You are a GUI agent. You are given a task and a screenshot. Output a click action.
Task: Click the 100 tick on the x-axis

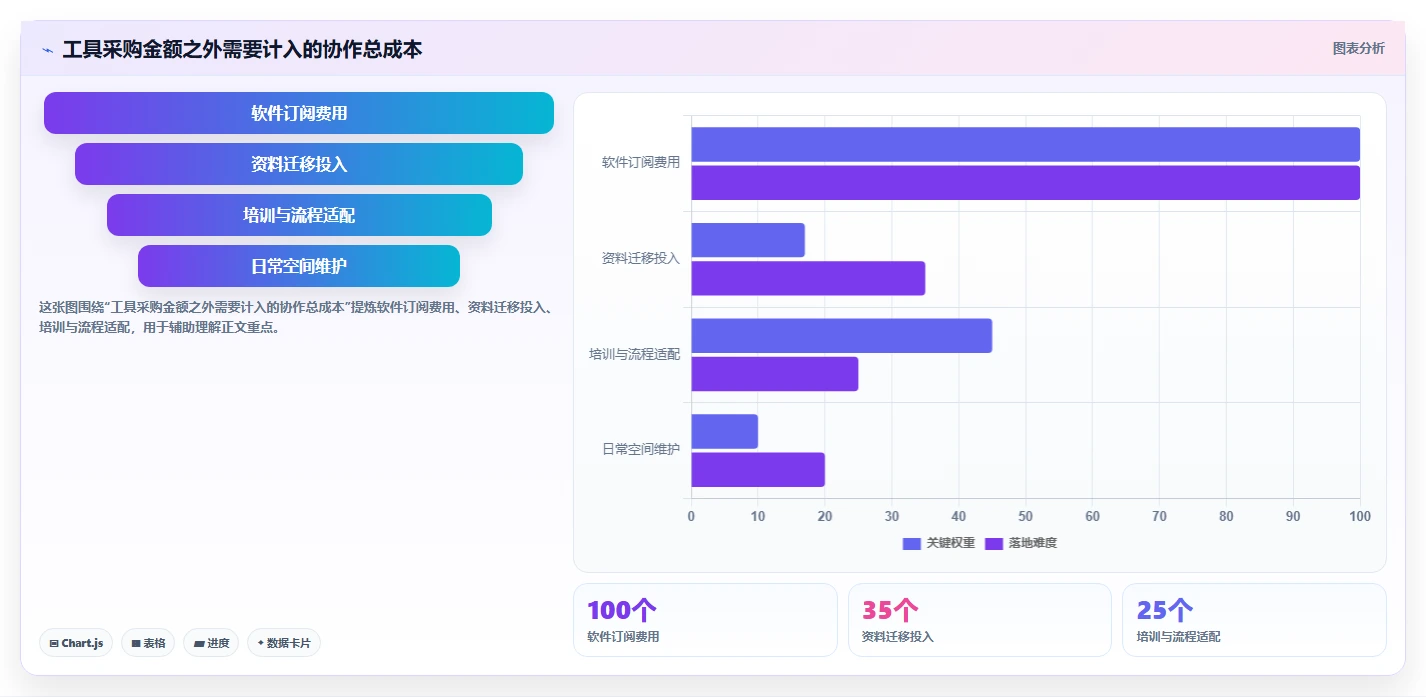click(1360, 516)
